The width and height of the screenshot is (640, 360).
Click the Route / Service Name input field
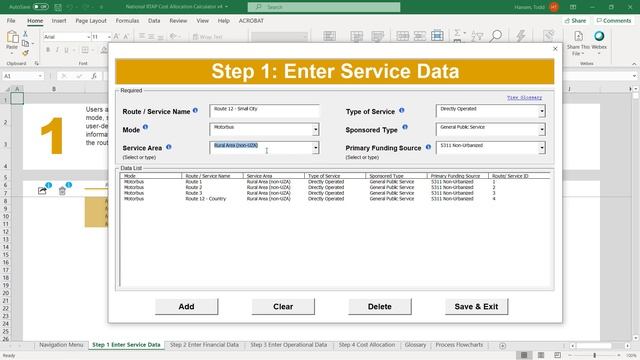[x=264, y=111]
